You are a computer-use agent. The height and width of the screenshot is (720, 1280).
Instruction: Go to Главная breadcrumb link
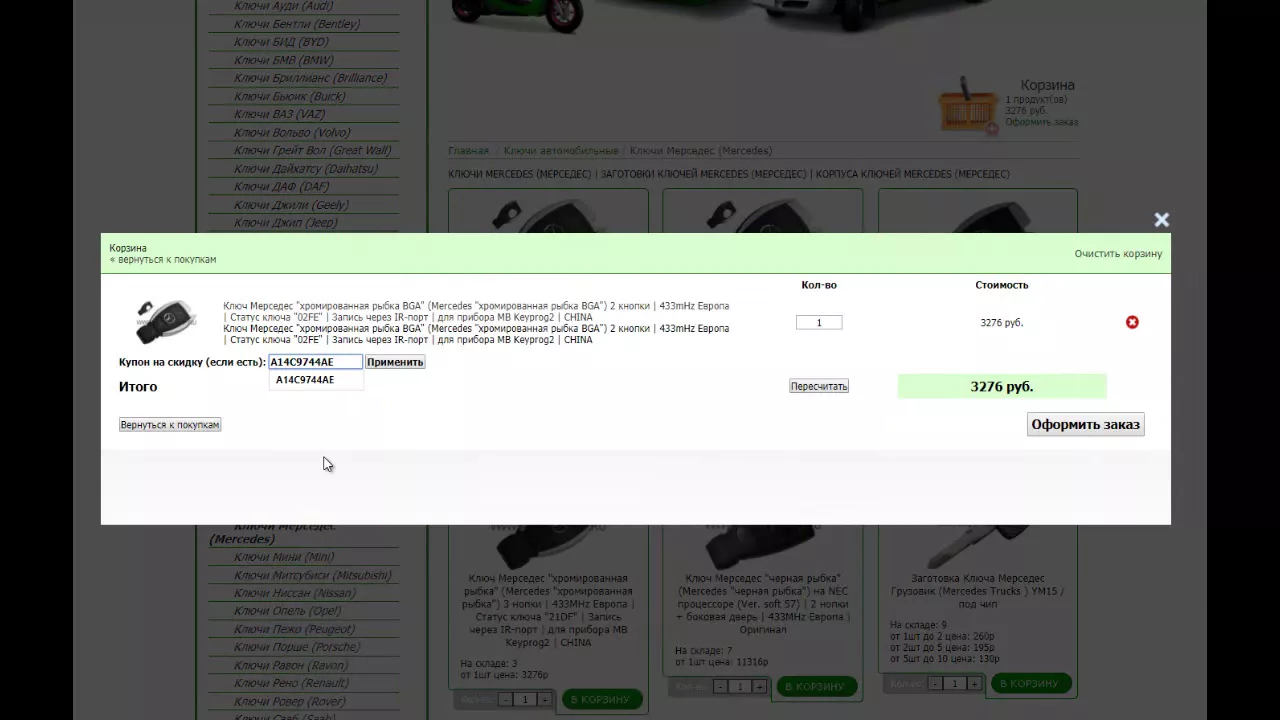point(468,151)
